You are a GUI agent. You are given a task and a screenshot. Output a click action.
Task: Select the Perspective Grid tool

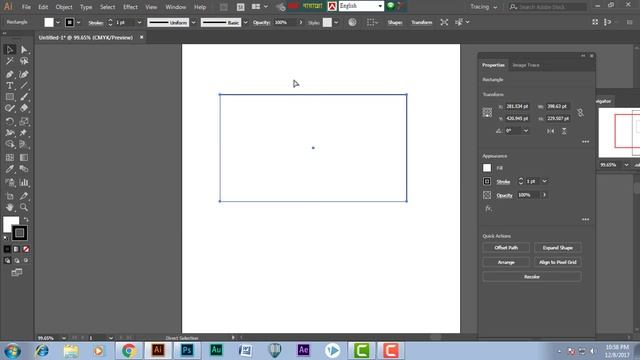click(x=24, y=144)
